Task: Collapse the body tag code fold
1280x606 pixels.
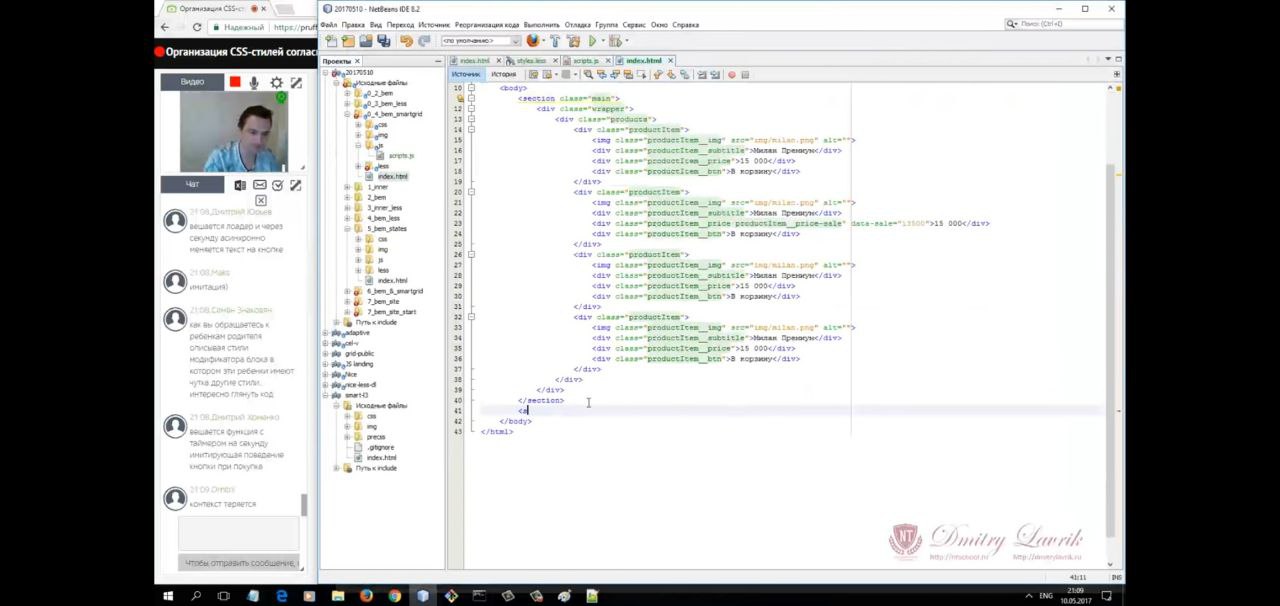Action: click(471, 88)
